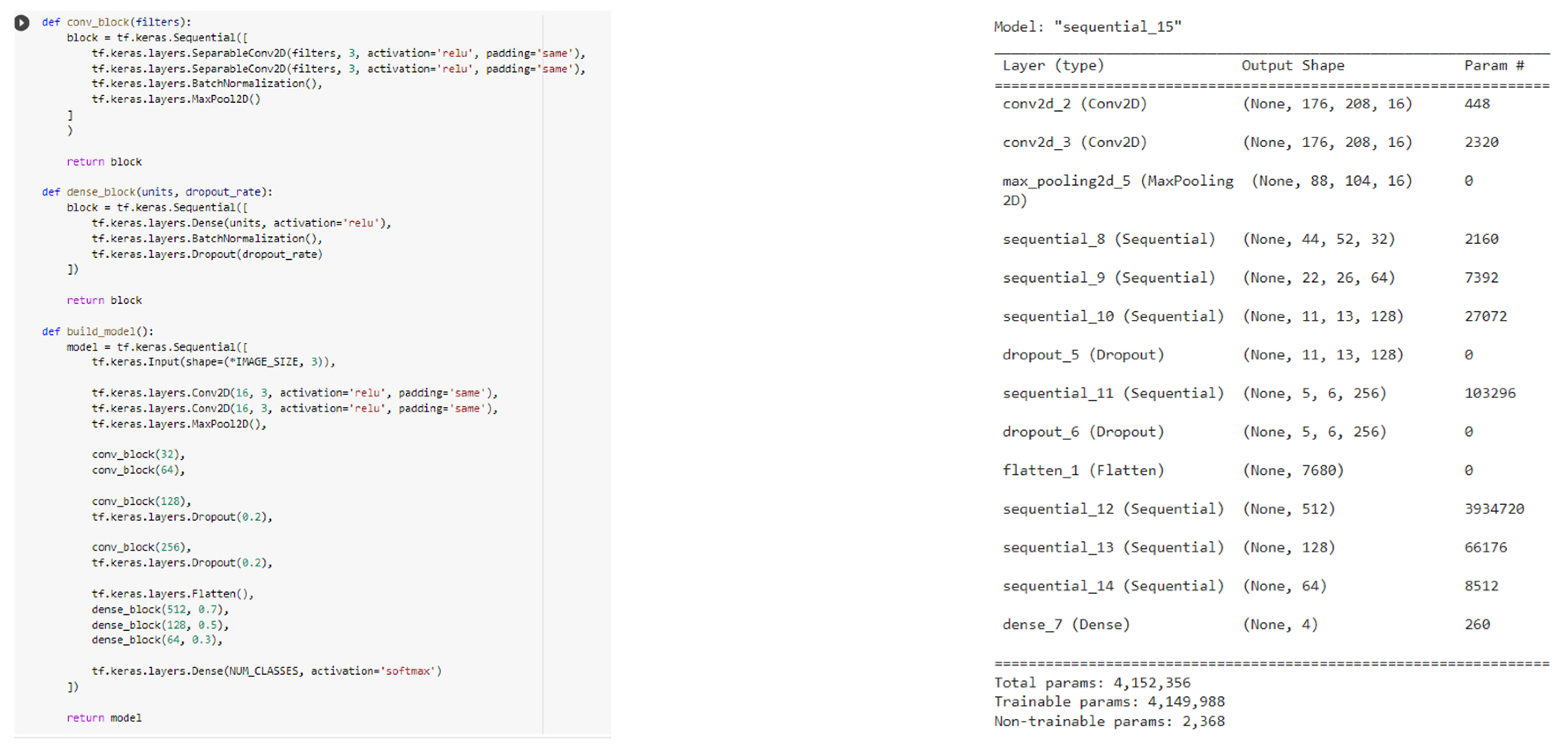Click the return model statement

click(104, 718)
